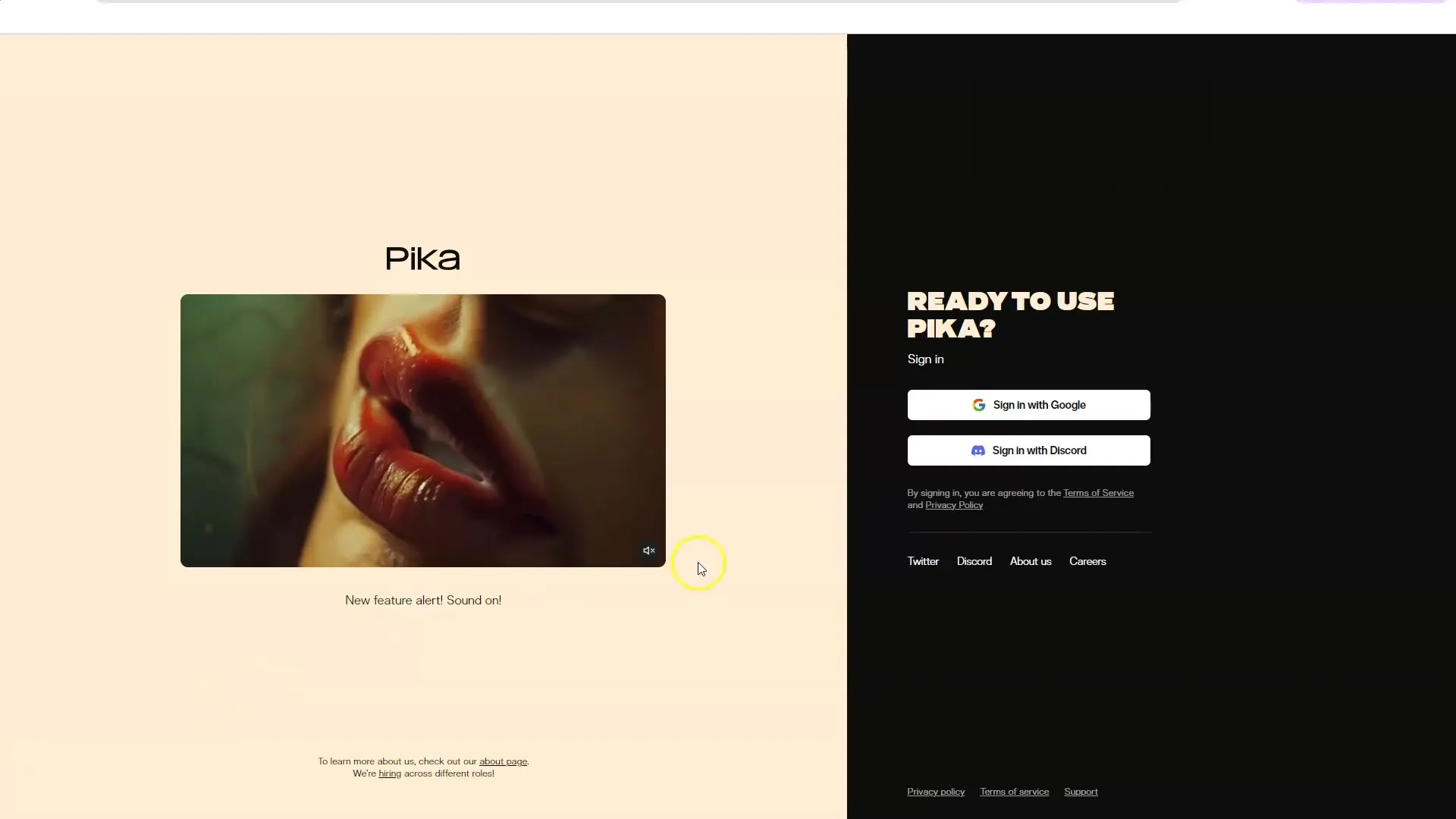
Task: Open the About us page
Action: coord(1030,561)
